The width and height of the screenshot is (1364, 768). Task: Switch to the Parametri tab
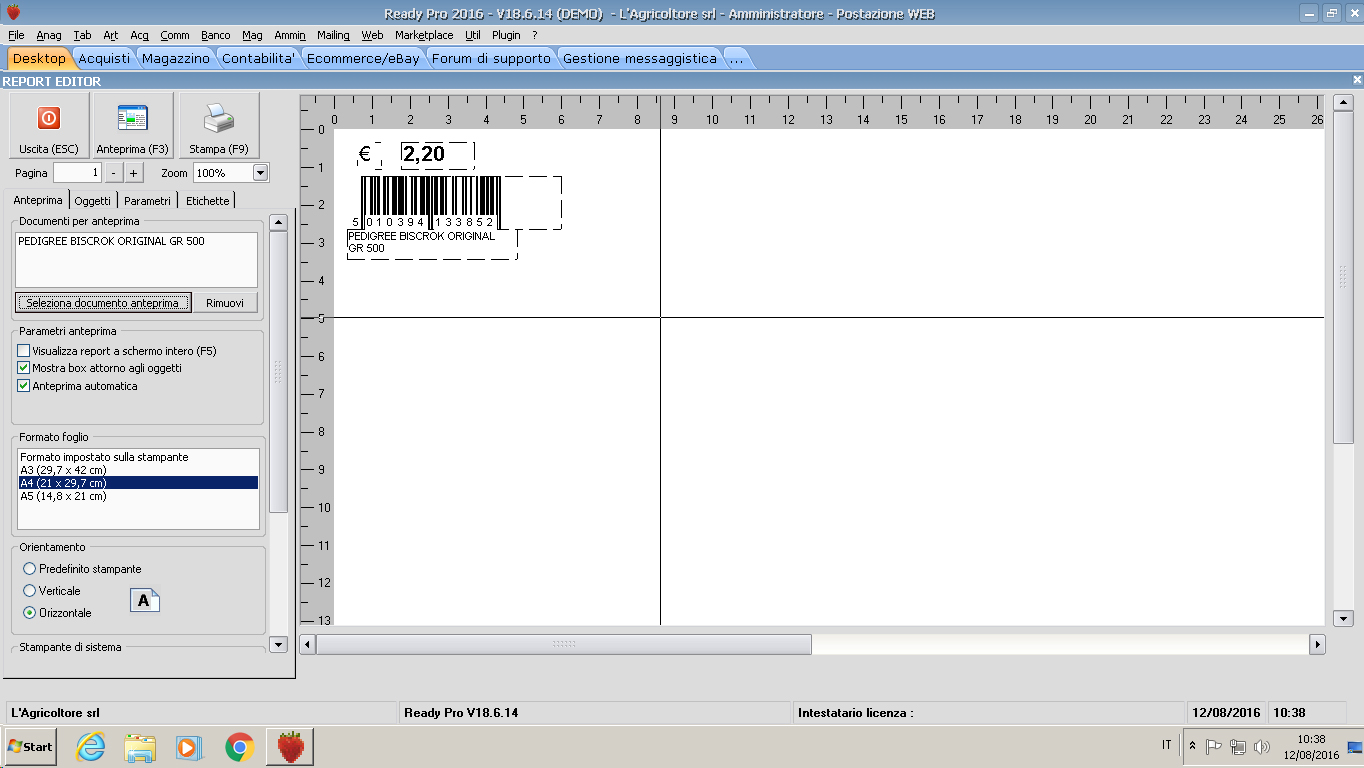pos(148,201)
